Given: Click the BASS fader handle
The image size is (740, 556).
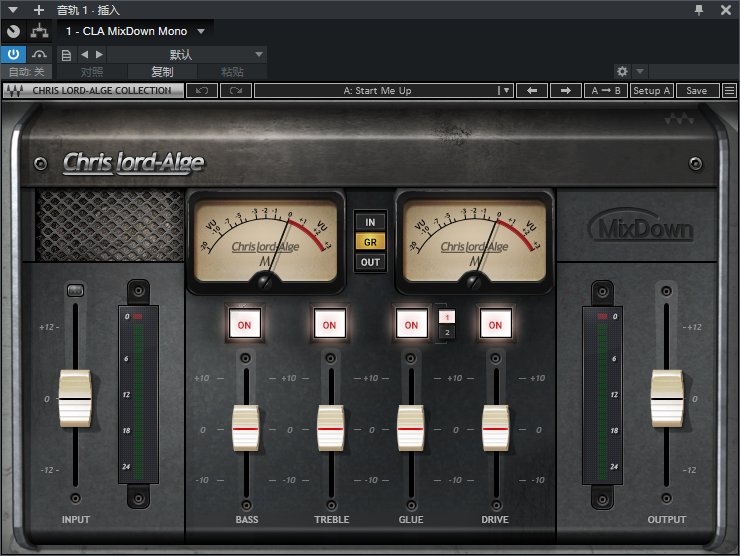Looking at the screenshot, I should point(246,429).
